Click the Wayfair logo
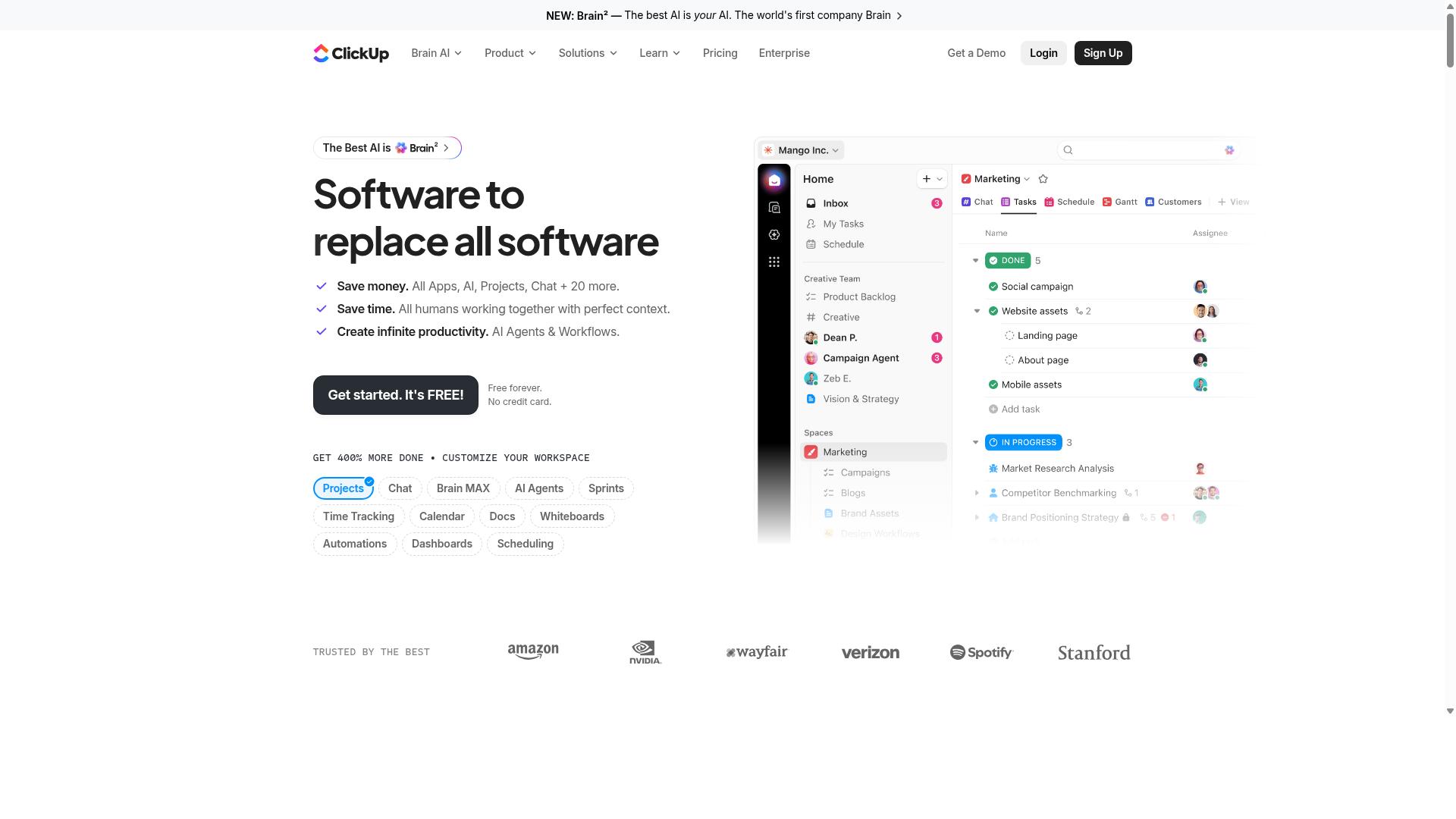Image resolution: width=1456 pixels, height=819 pixels. (757, 652)
